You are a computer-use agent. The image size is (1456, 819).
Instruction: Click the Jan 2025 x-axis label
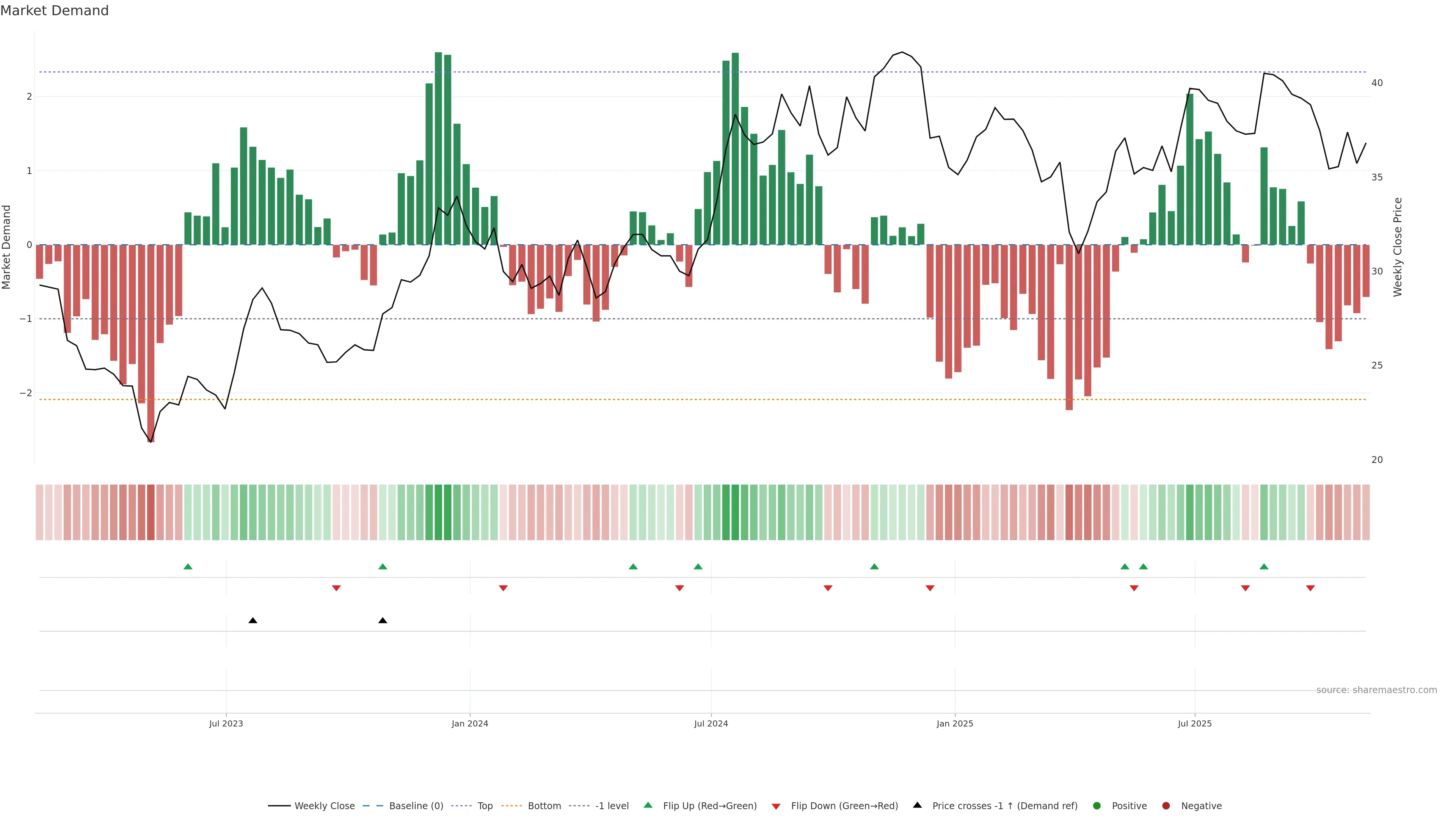(955, 723)
